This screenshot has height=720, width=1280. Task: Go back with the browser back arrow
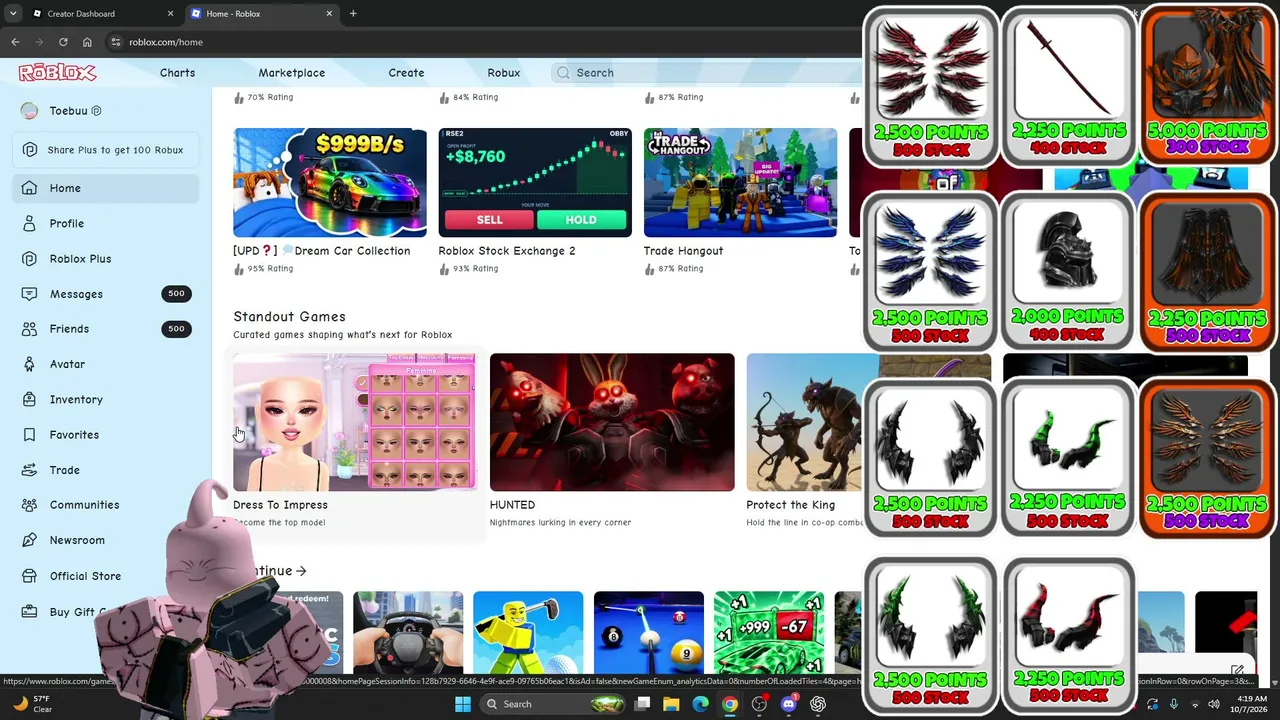[15, 42]
